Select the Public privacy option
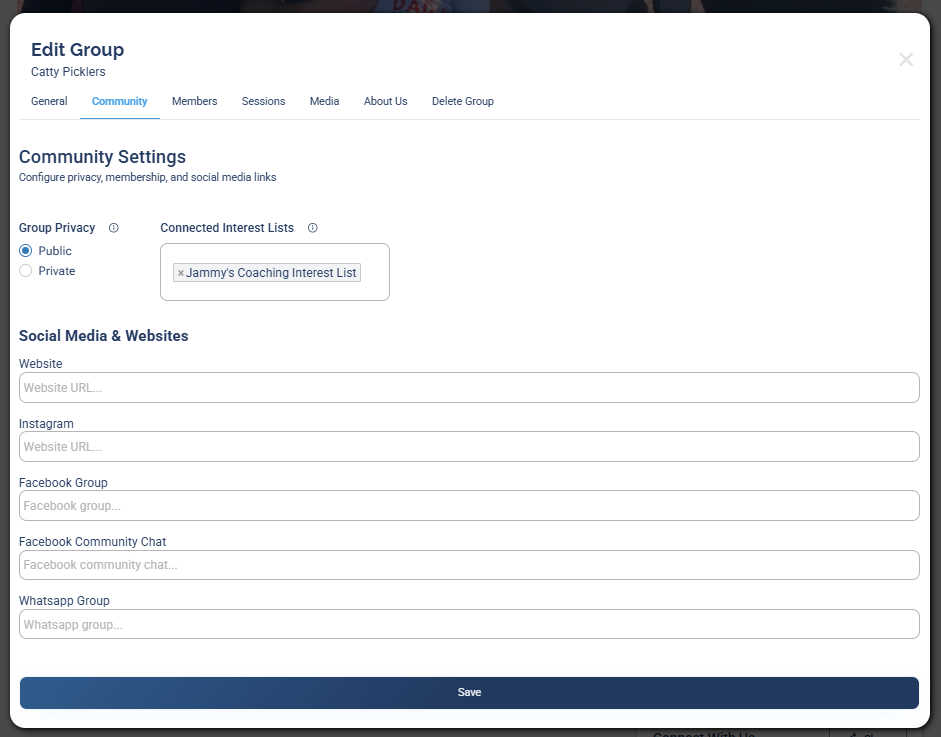The height and width of the screenshot is (737, 941). (x=25, y=251)
